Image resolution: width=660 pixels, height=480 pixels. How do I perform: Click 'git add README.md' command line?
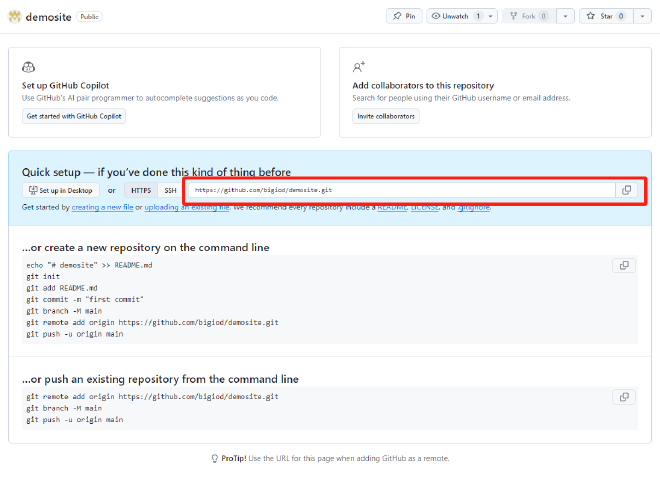click(62, 288)
